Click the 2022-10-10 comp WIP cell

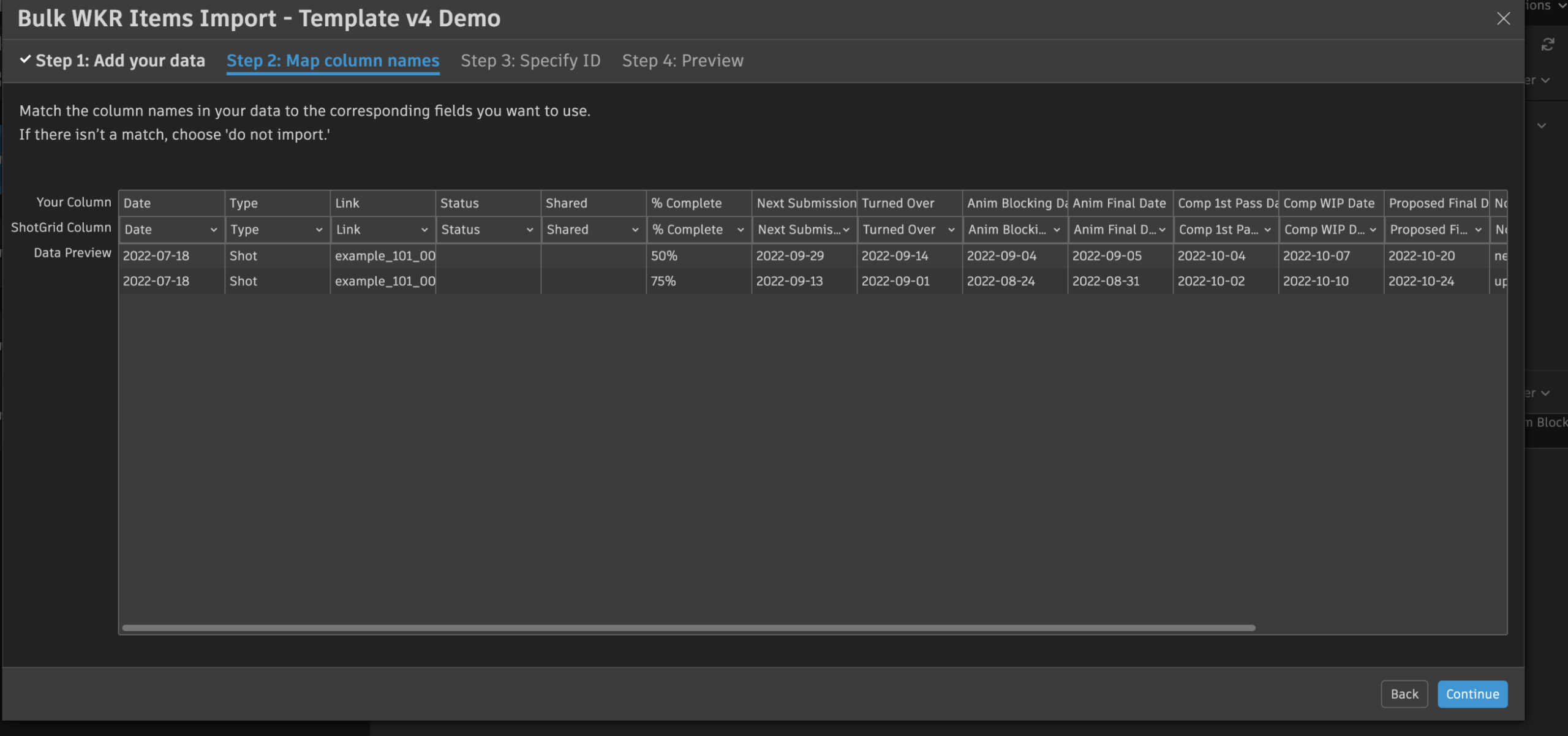[1330, 281]
